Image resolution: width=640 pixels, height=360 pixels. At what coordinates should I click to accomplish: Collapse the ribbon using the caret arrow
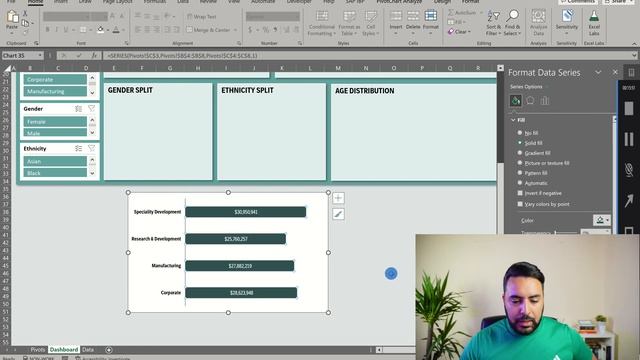[634, 43]
